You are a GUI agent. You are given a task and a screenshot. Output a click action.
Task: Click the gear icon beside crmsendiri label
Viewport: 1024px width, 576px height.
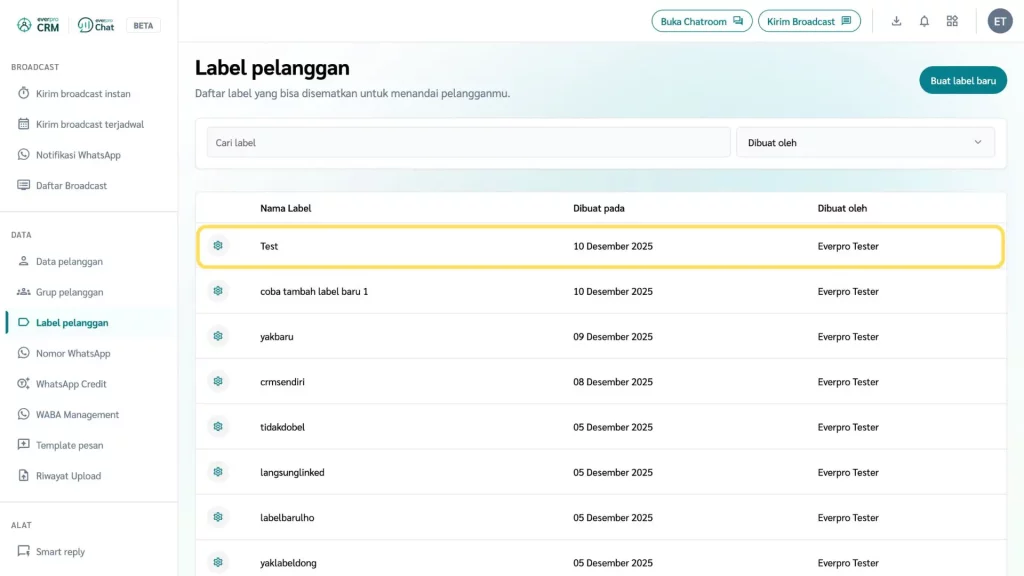[x=218, y=382]
